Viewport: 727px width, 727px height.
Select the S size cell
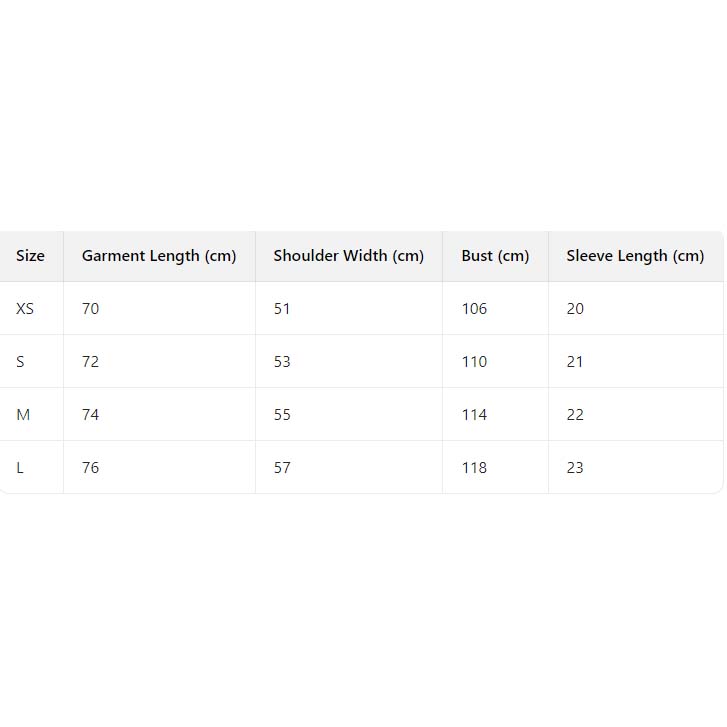(20, 362)
